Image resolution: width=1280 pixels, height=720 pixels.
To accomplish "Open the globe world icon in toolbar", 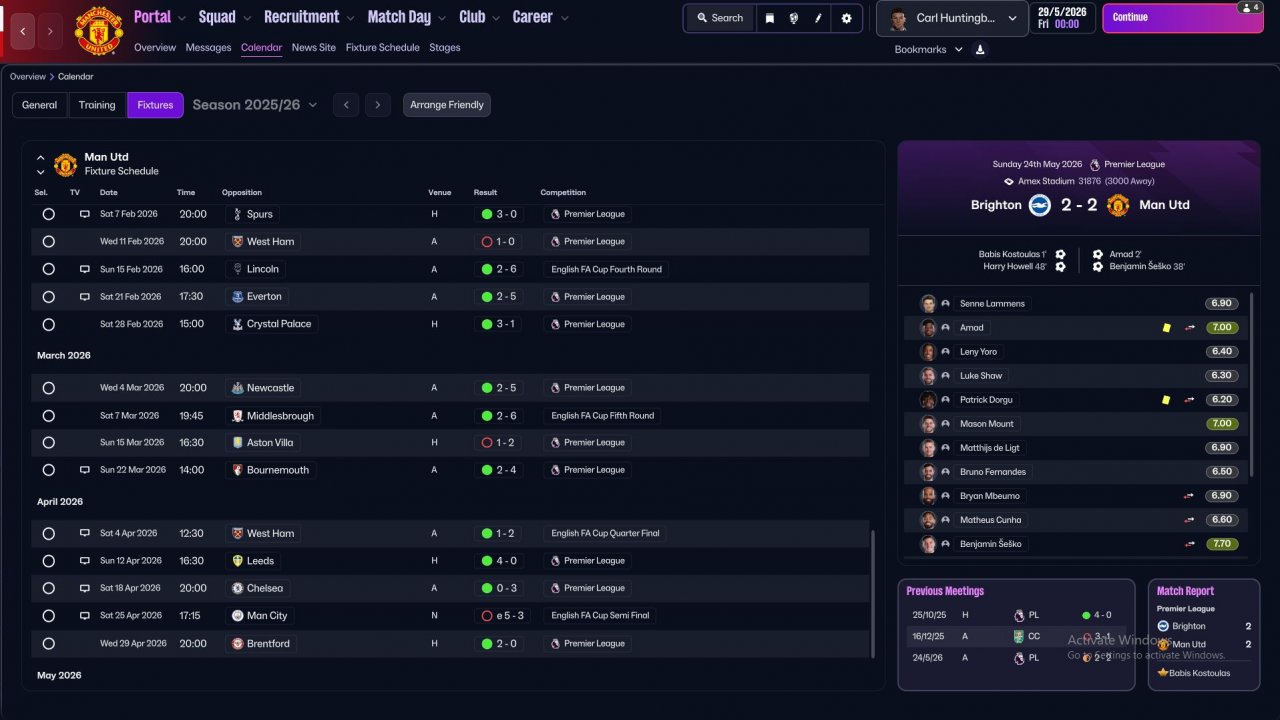I will [x=794, y=18].
